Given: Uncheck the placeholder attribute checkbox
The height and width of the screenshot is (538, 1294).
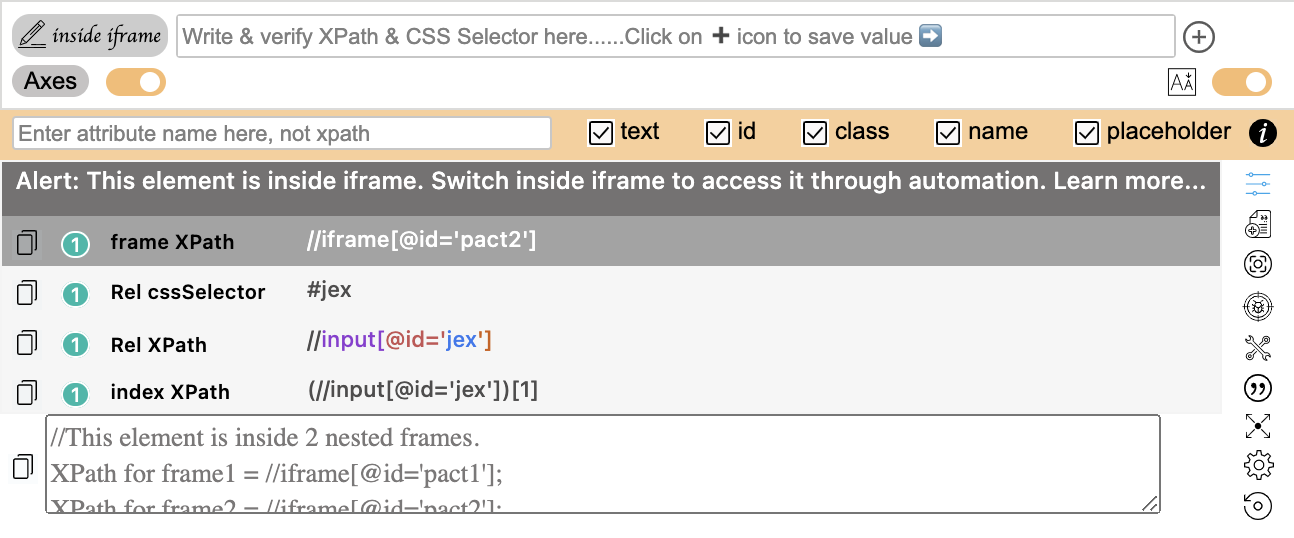Looking at the screenshot, I should coord(1087,132).
